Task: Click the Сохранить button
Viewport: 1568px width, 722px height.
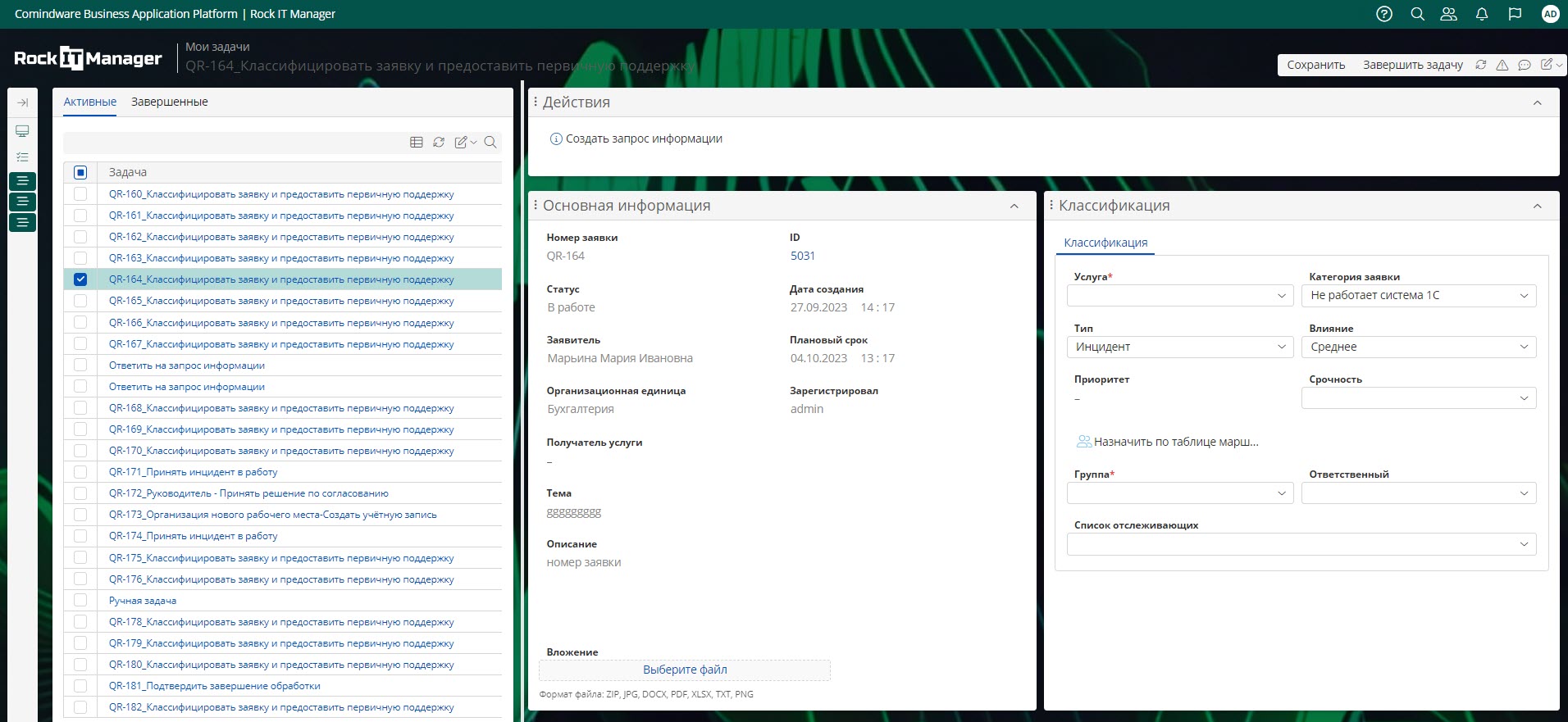Action: 1315,65
